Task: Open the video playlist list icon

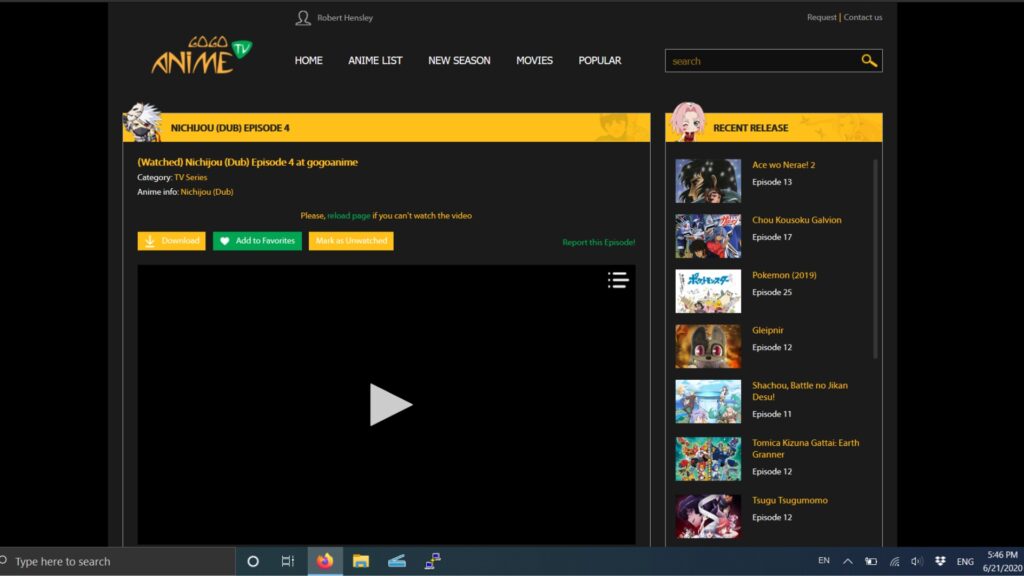Action: coord(618,280)
